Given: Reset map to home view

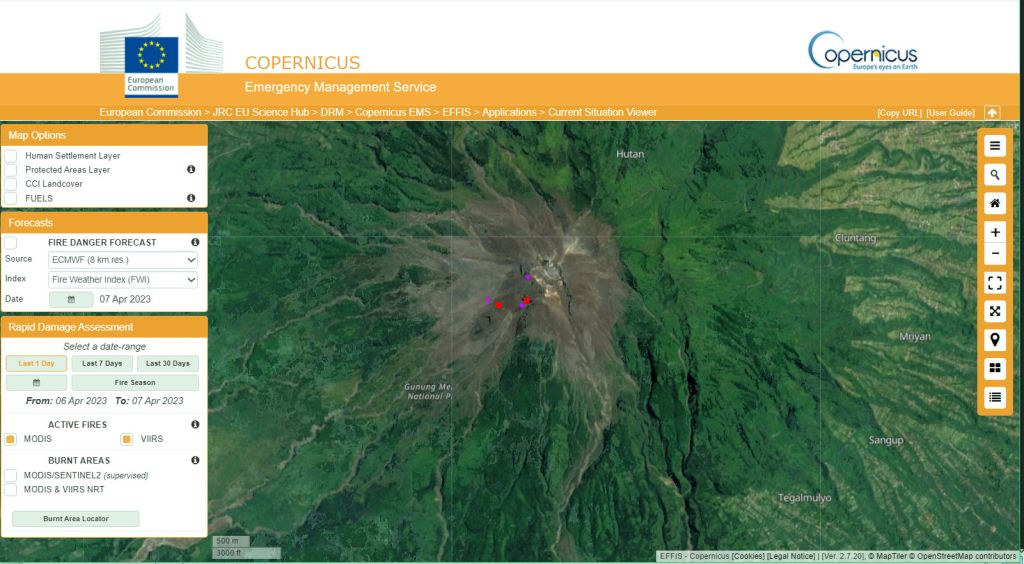Looking at the screenshot, I should 994,203.
